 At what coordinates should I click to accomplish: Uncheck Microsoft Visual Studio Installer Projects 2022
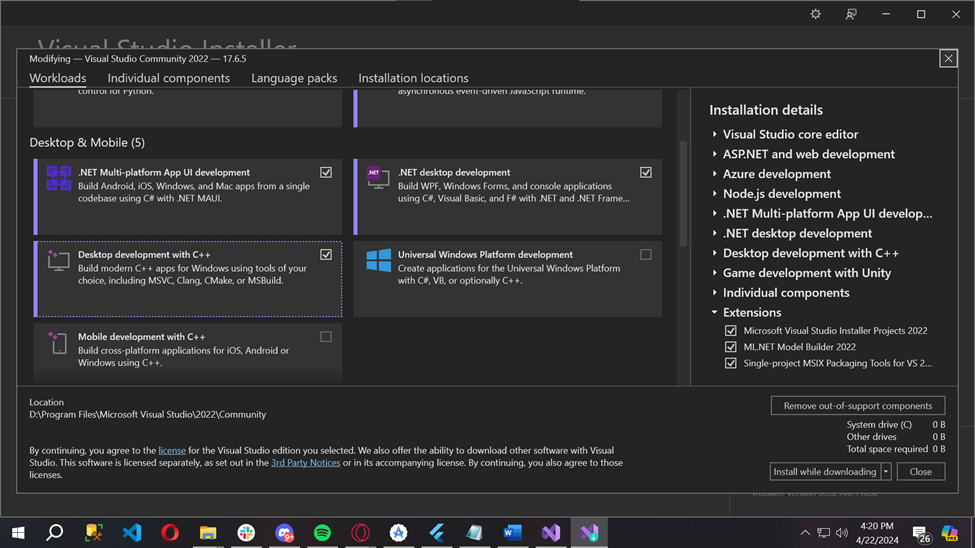tap(731, 330)
